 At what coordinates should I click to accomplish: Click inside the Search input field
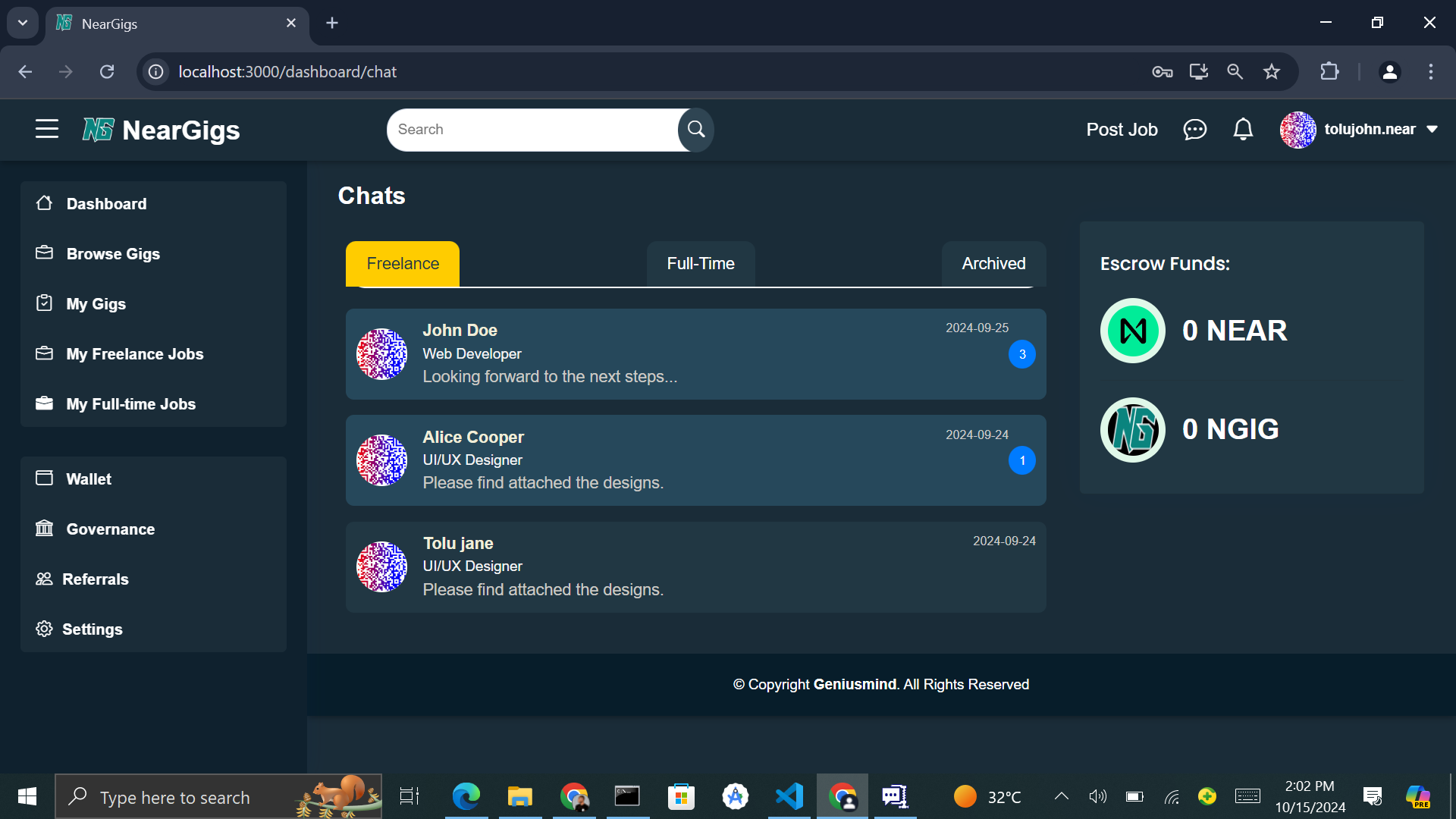tap(531, 130)
